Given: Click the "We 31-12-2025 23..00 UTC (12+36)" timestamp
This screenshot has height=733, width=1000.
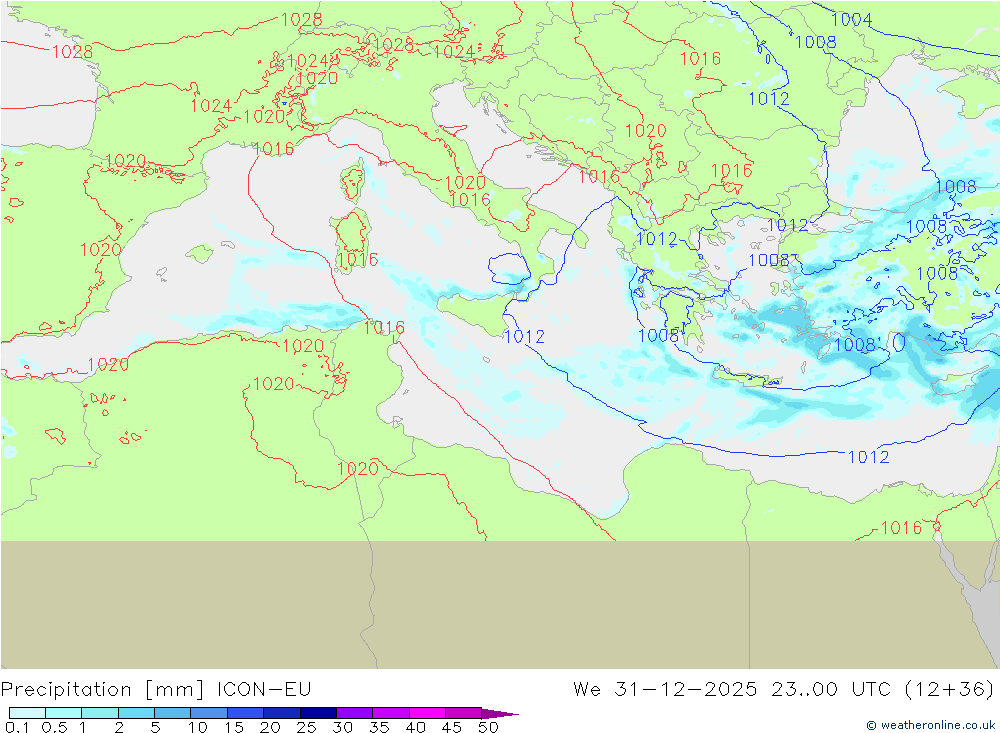Looking at the screenshot, I should click(783, 690).
